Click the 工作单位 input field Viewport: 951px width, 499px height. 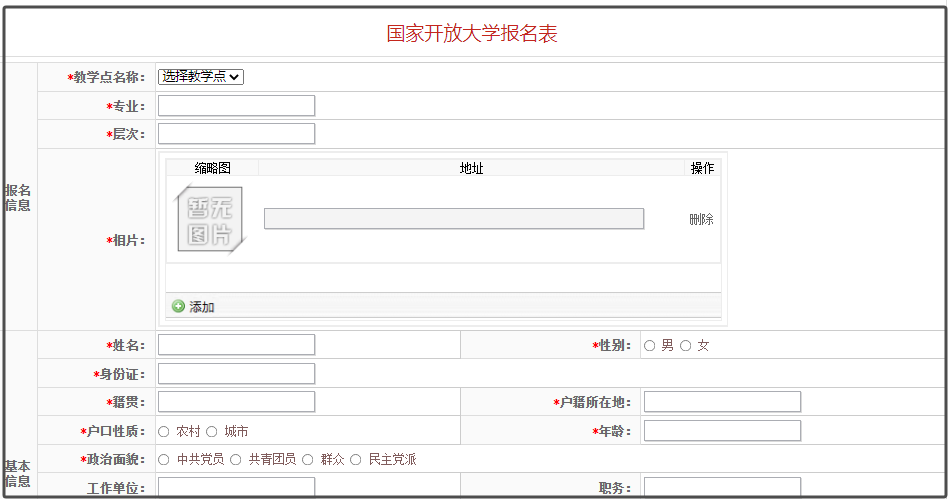click(x=237, y=487)
